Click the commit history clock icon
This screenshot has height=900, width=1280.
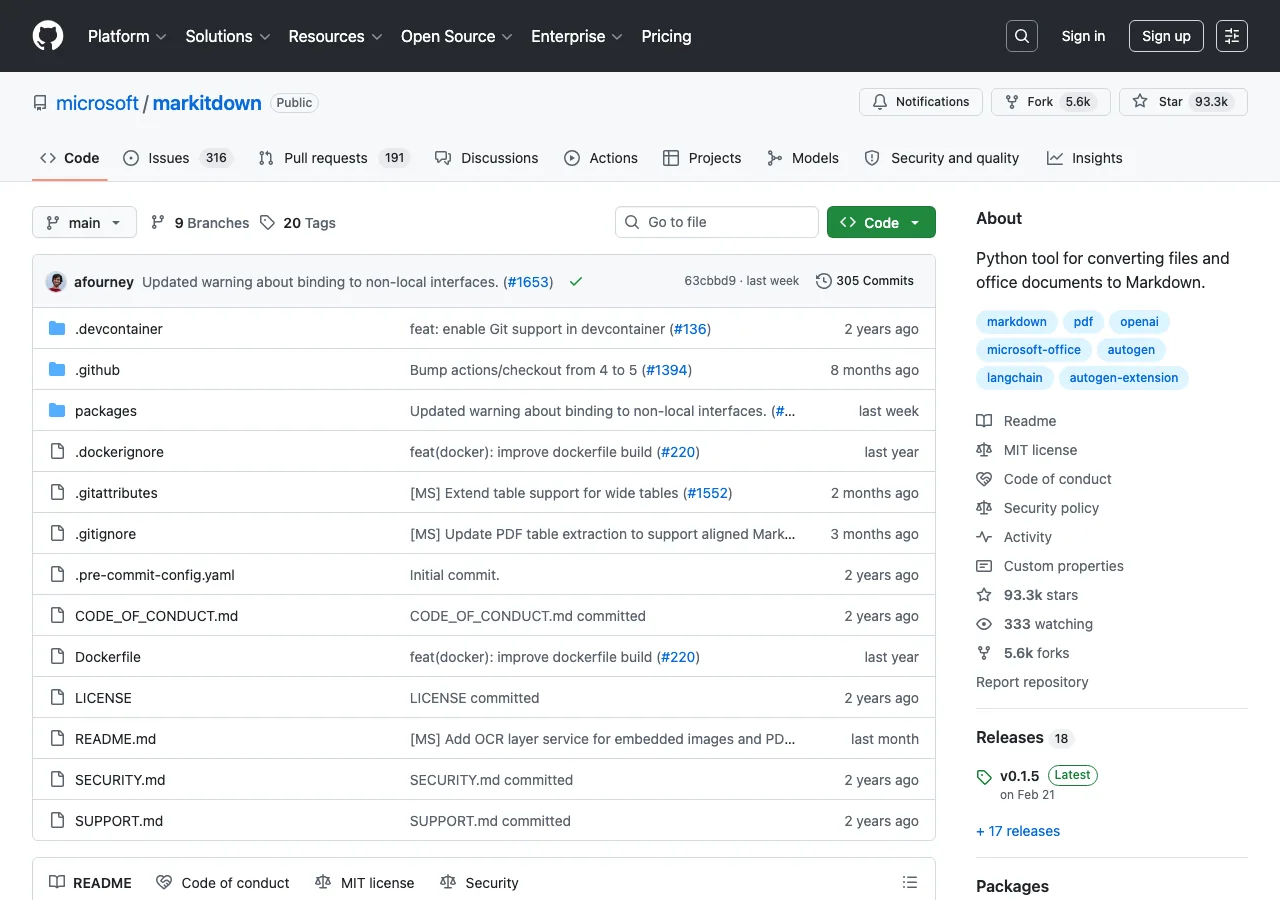point(824,281)
